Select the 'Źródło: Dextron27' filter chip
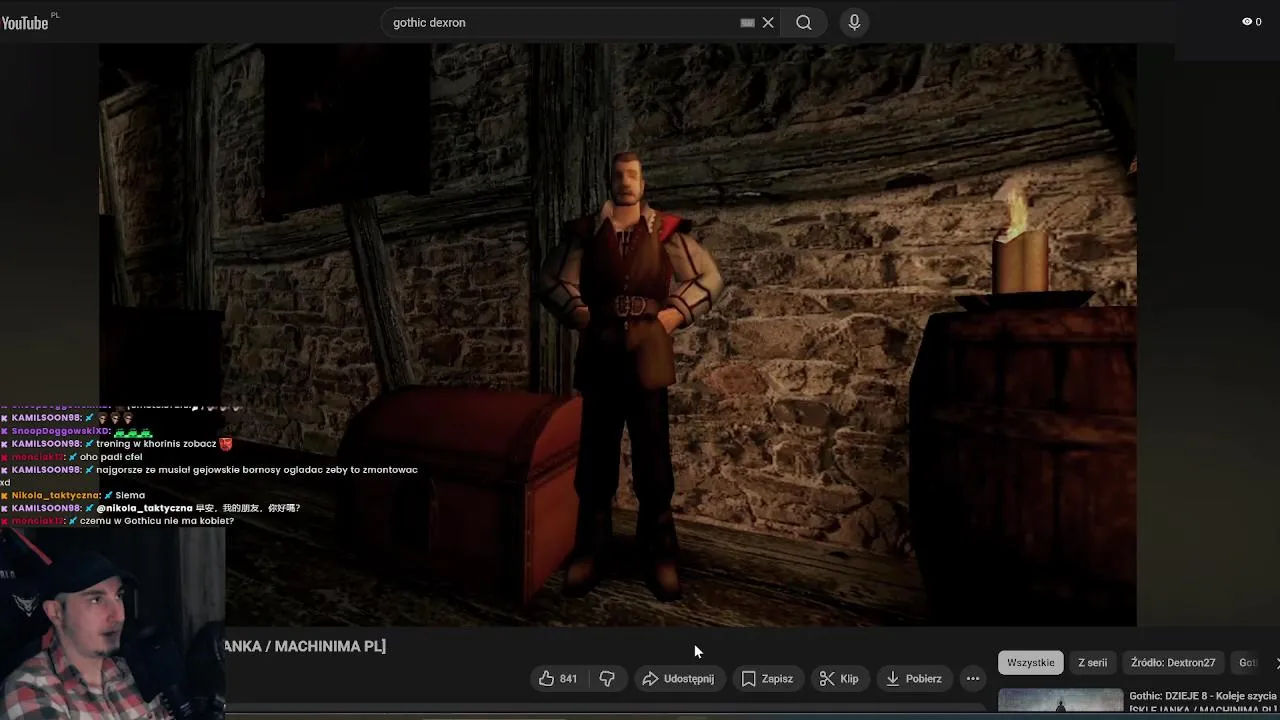The width and height of the screenshot is (1280, 720). (1173, 662)
